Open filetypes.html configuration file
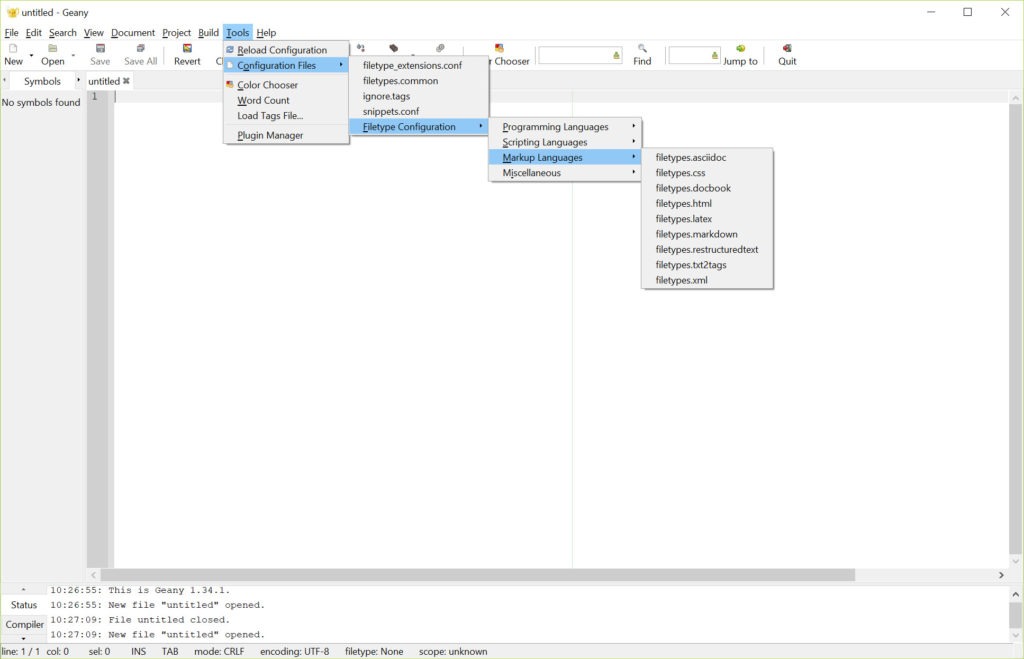Image resolution: width=1024 pixels, height=659 pixels. (x=683, y=203)
